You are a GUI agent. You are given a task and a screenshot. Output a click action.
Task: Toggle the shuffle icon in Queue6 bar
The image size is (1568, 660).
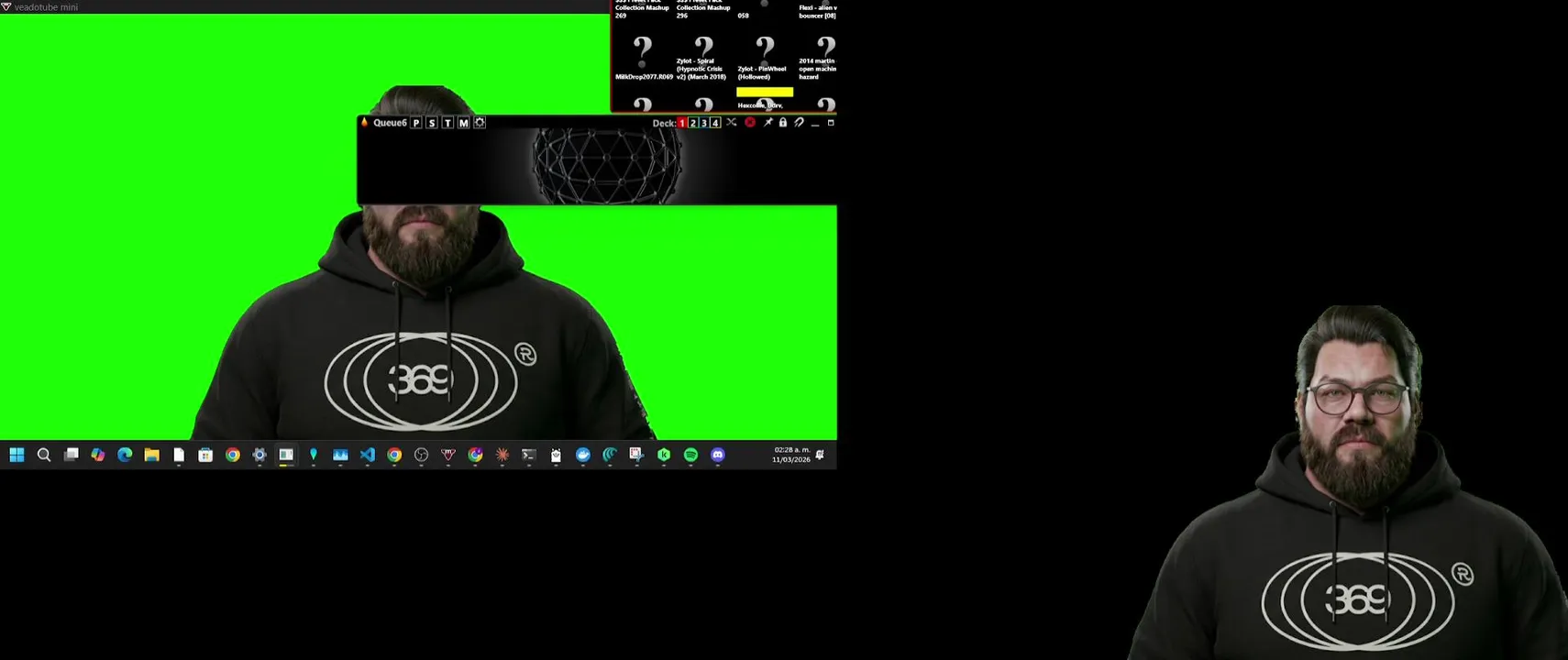click(732, 122)
